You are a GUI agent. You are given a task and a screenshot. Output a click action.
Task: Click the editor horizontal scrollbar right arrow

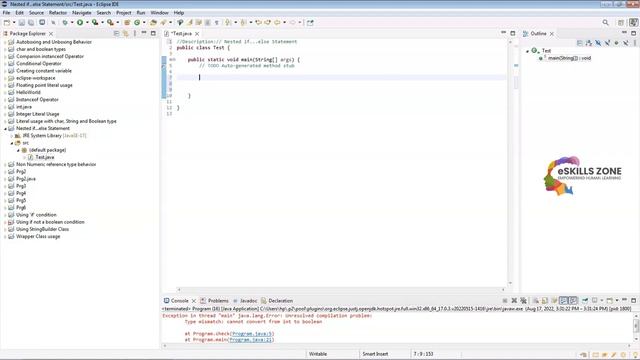(503, 289)
